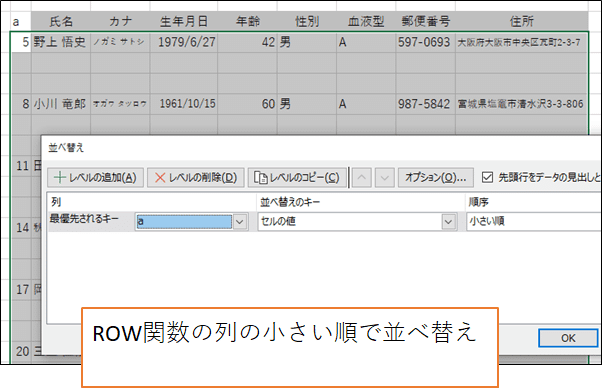
Task: Select the 血液型 header cell
Action: 366,21
